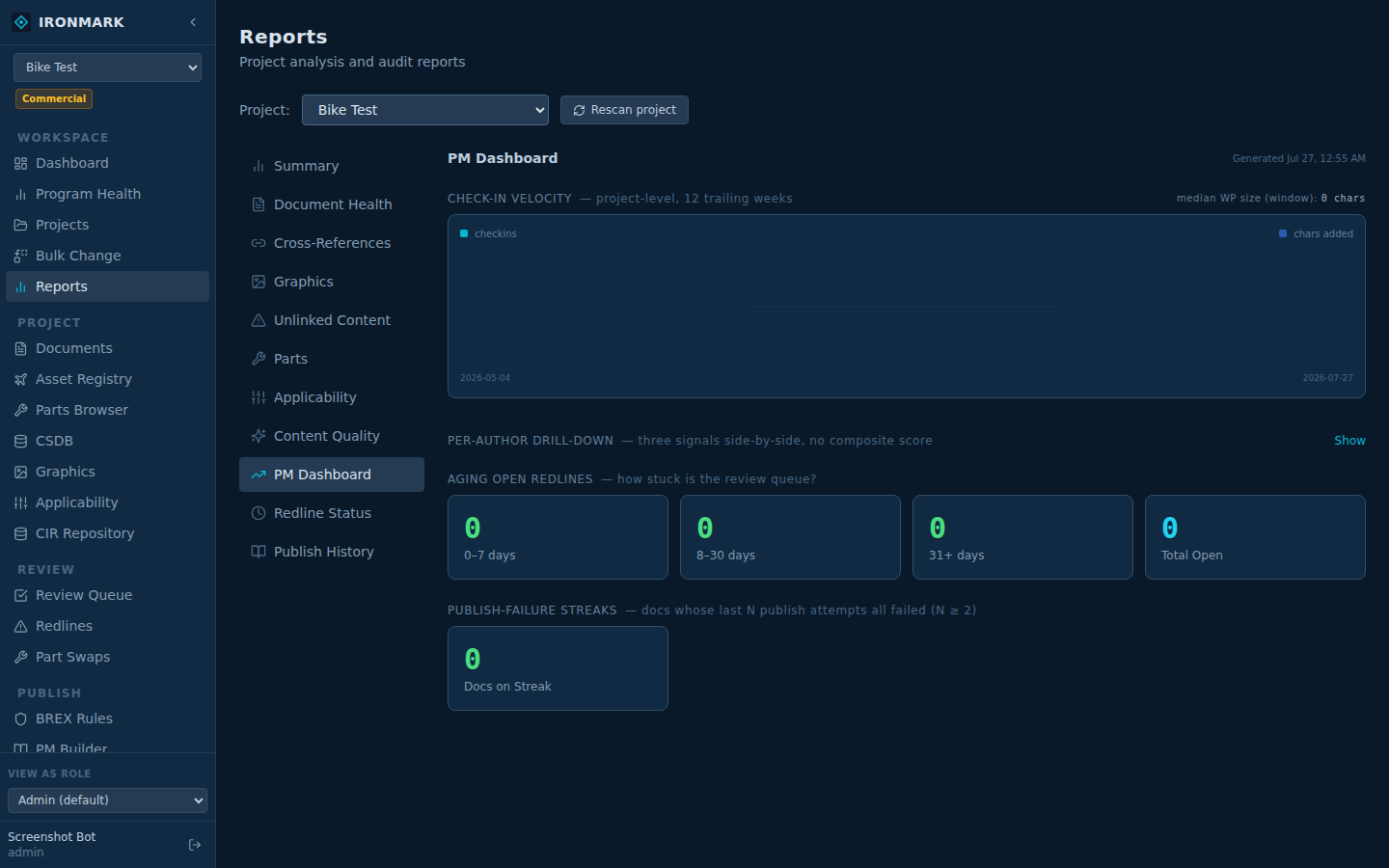Open the View As Role Admin dropdown
Image resolution: width=1389 pixels, height=868 pixels.
107,800
